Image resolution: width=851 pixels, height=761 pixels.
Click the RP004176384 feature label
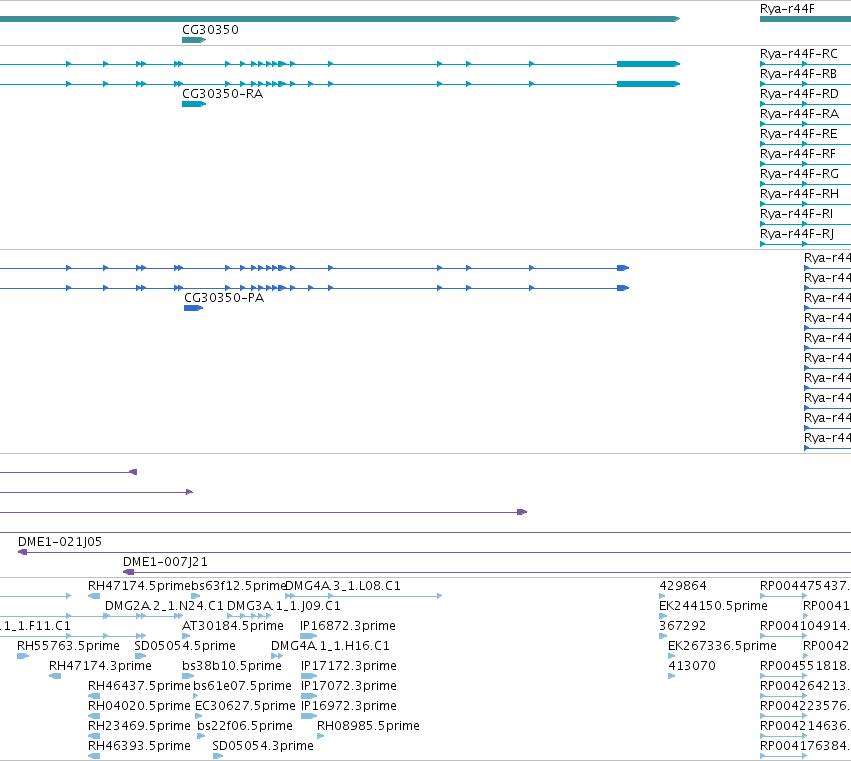pyautogui.click(x=805, y=746)
